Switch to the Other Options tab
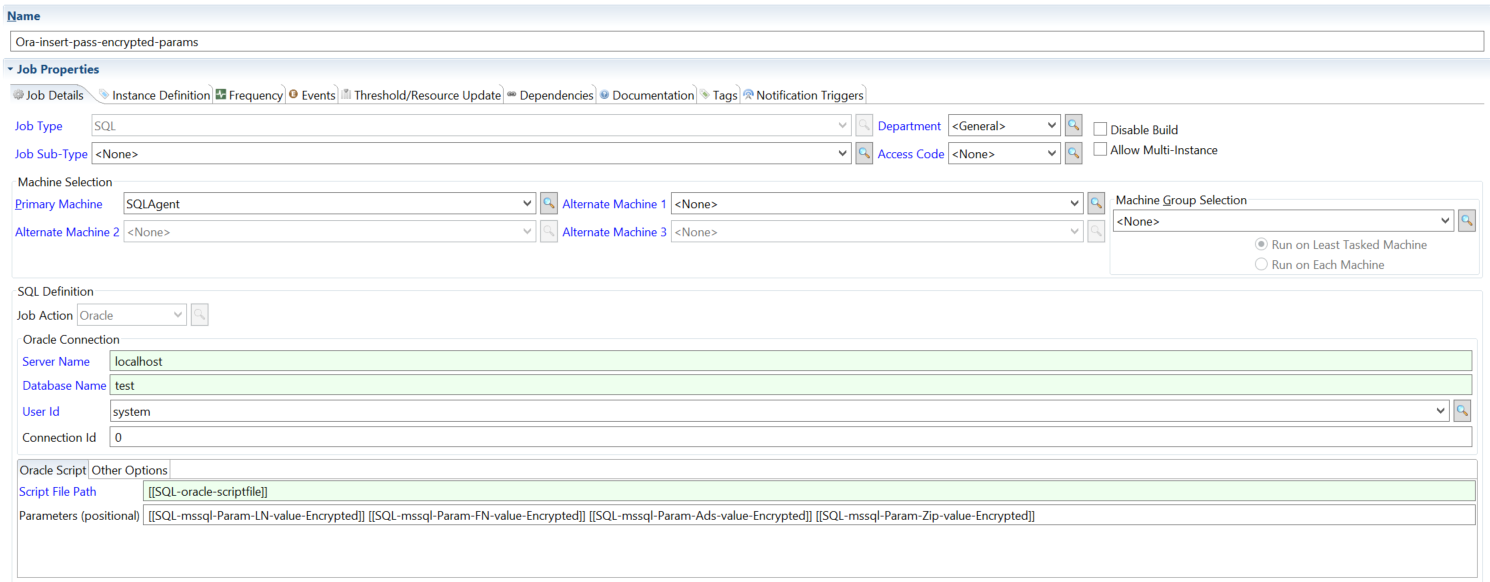 [x=130, y=470]
